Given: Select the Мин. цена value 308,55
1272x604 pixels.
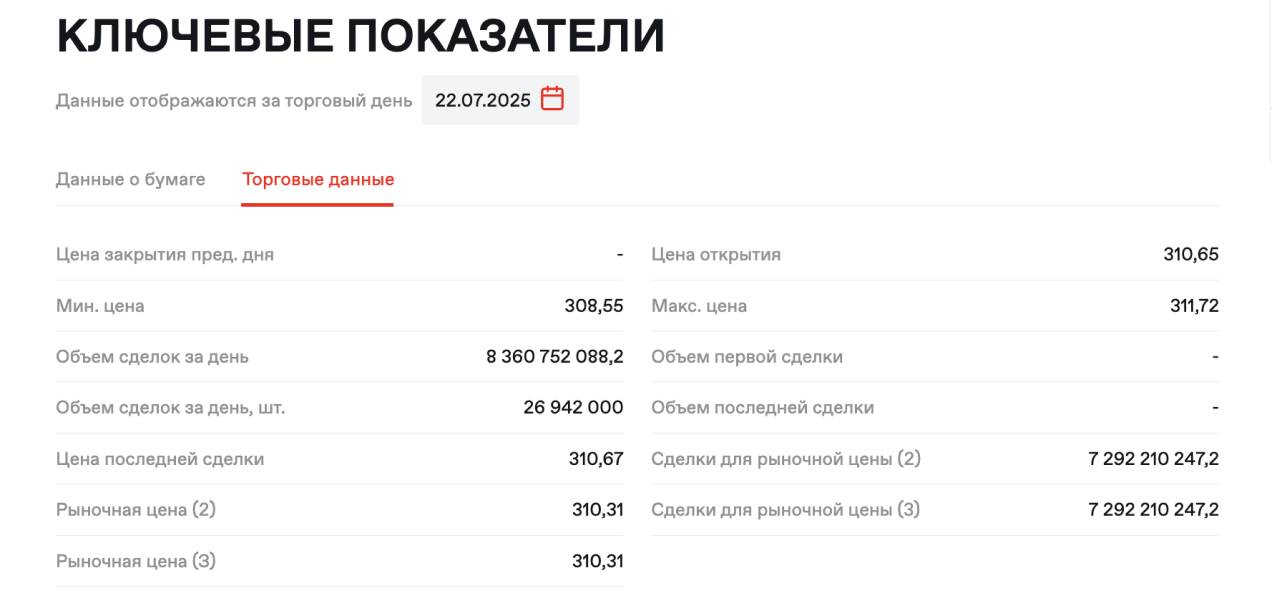Looking at the screenshot, I should 594,306.
